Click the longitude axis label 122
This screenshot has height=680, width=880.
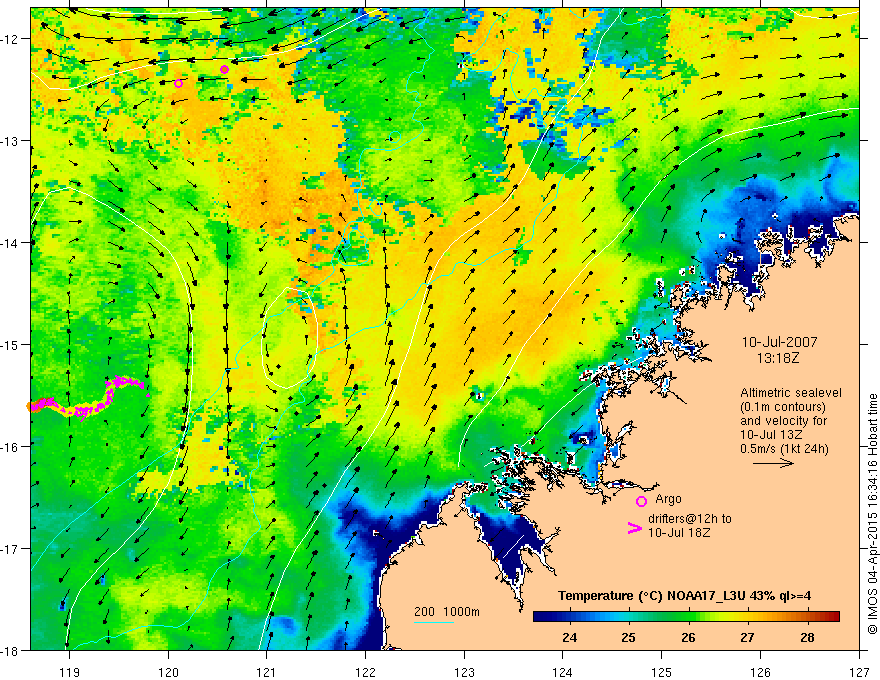[365, 672]
